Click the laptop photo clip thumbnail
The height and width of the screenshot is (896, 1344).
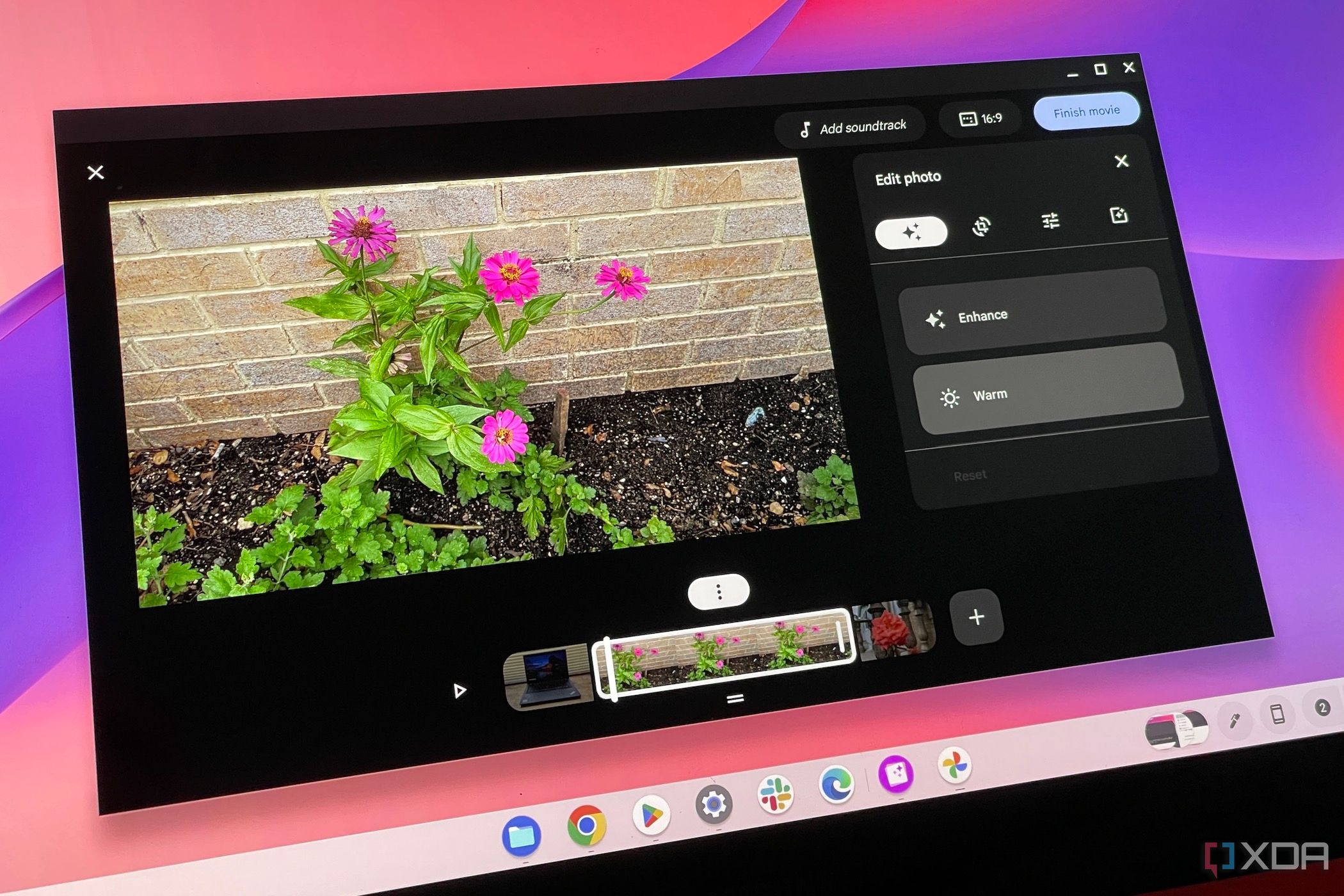(x=548, y=672)
